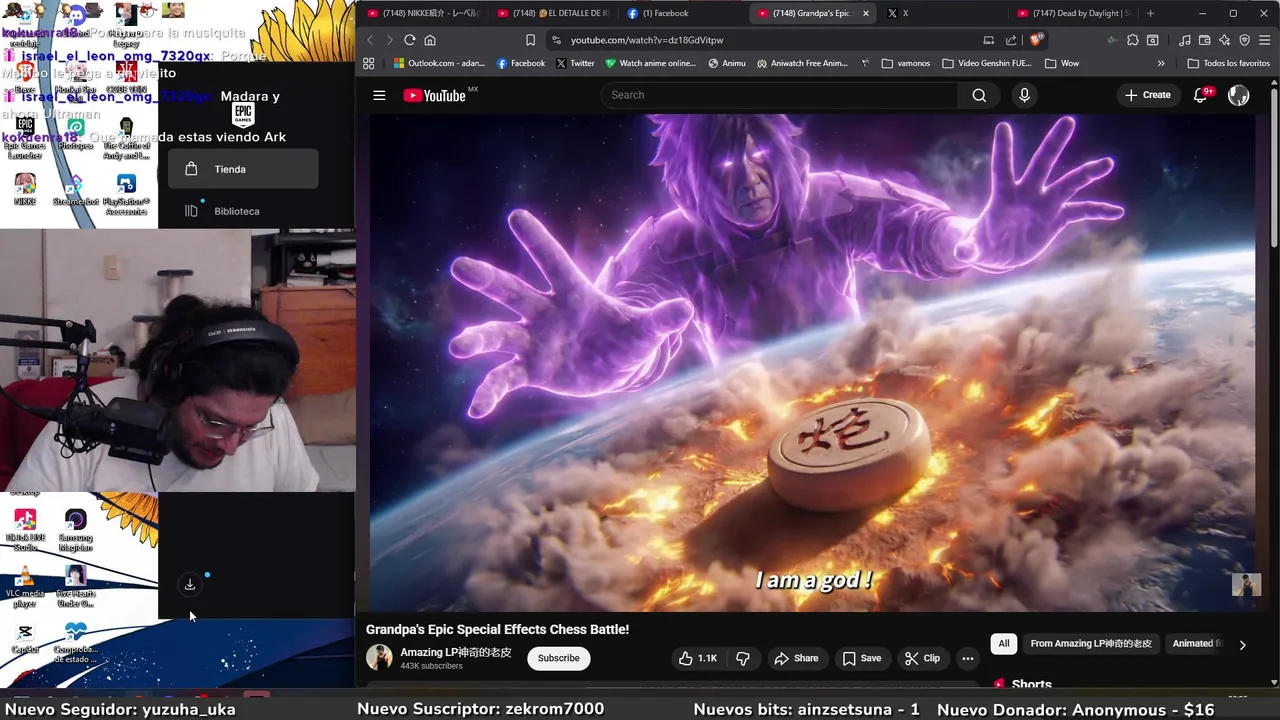Subscribe to the Amazing LP channel
1280x720 pixels.
click(x=558, y=658)
